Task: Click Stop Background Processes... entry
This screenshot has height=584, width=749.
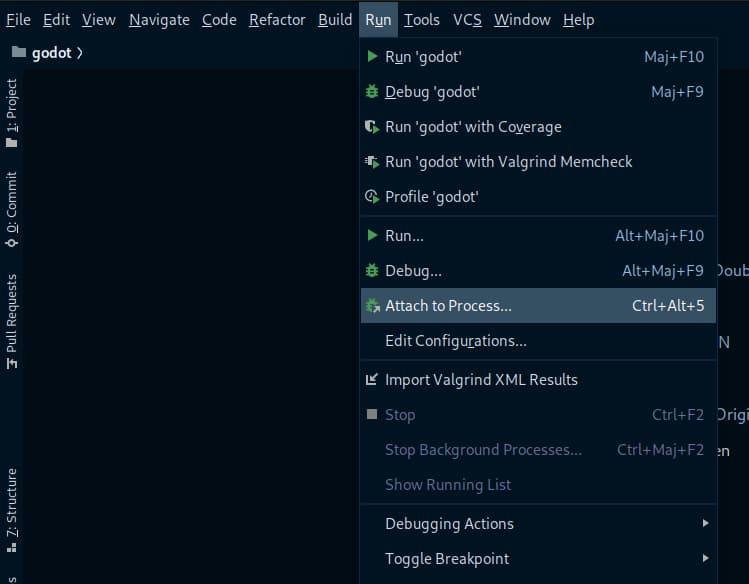Action: click(x=538, y=449)
